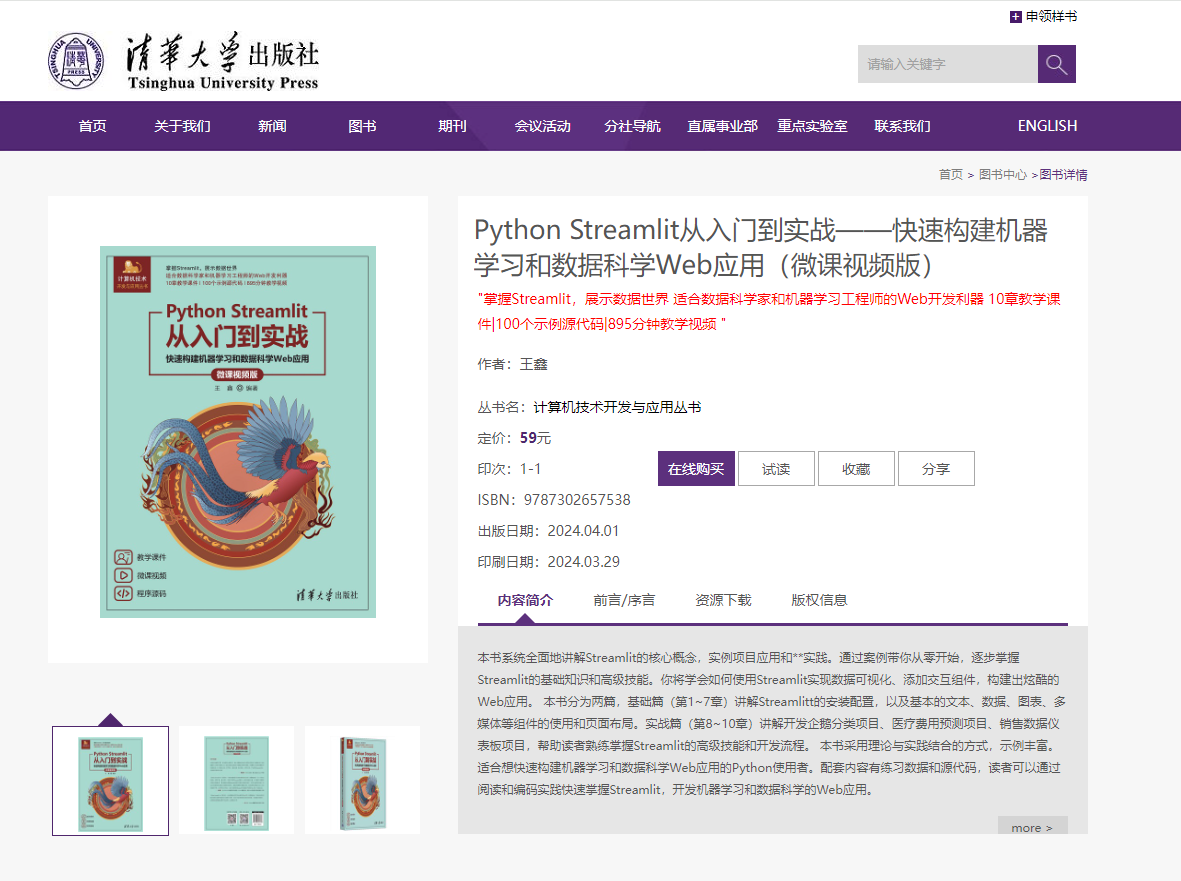Open the 图书 navigation item
This screenshot has width=1181, height=881.
pyautogui.click(x=362, y=126)
